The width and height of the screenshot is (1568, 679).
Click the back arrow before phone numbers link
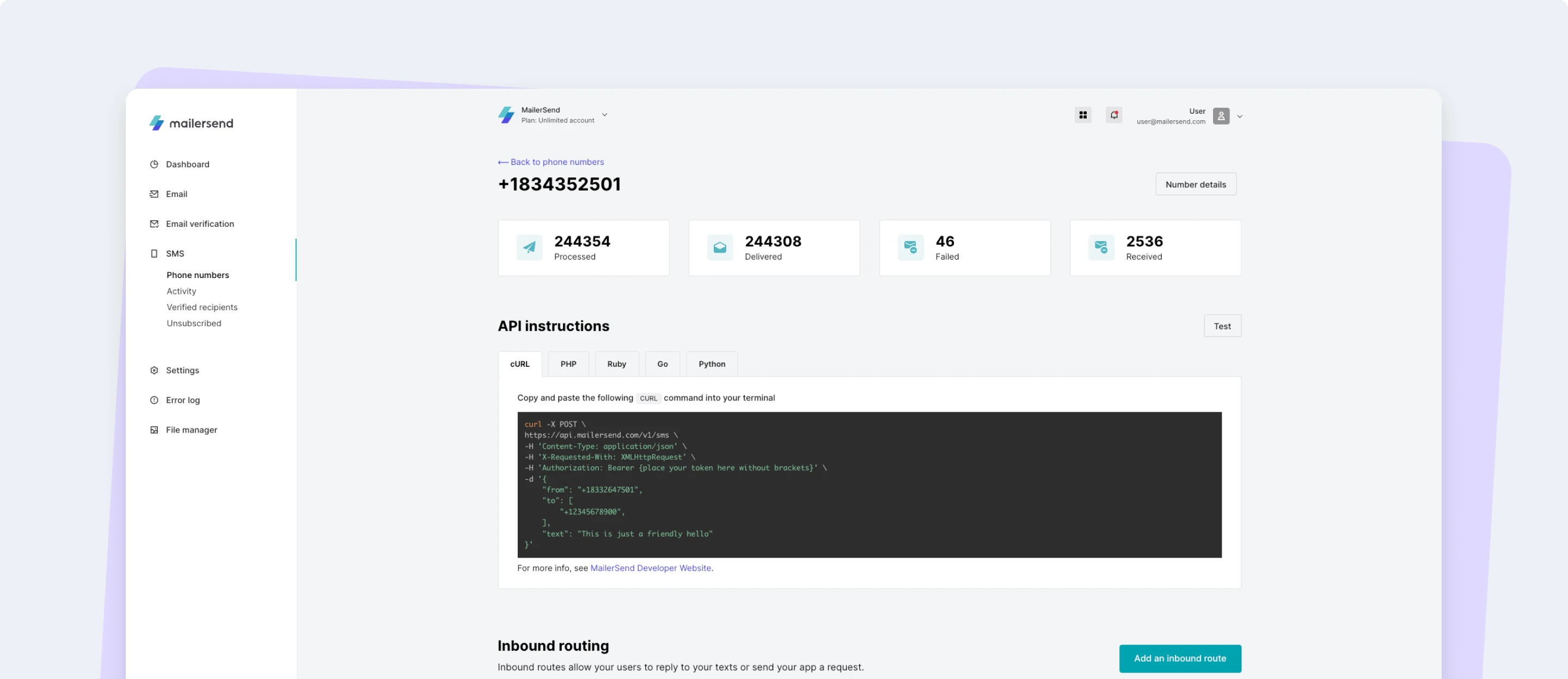tap(503, 163)
